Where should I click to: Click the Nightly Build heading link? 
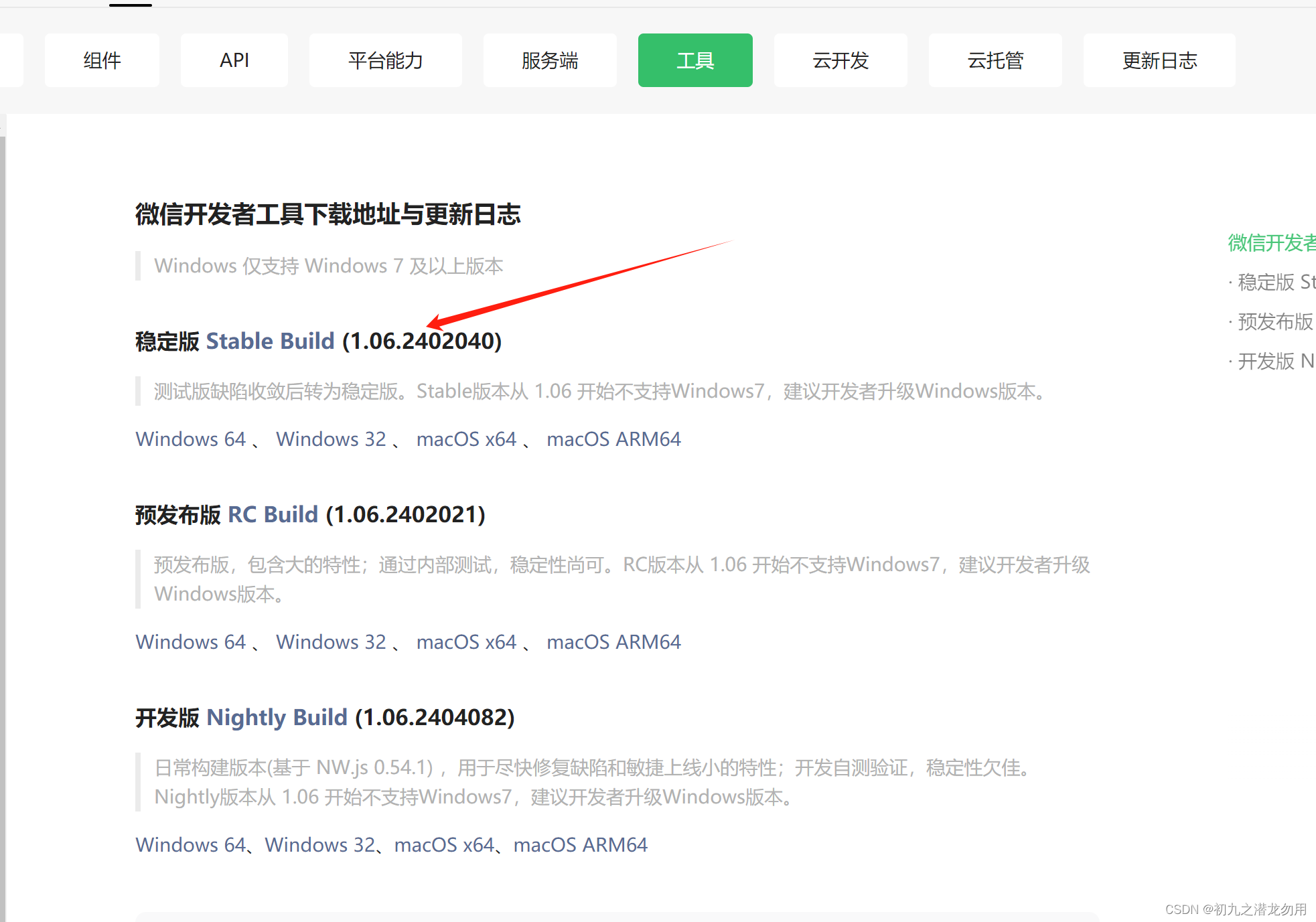coord(277,717)
